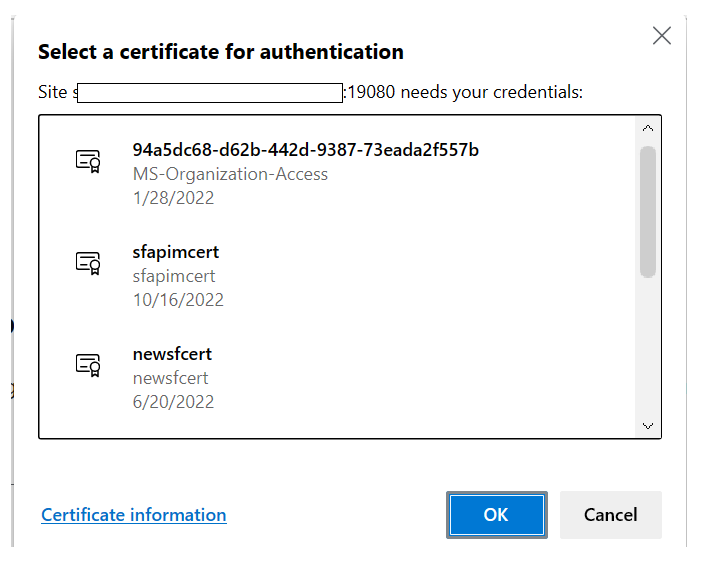The height and width of the screenshot is (565, 704).
Task: Click the scroll down arrow in certificate list
Action: tap(647, 425)
